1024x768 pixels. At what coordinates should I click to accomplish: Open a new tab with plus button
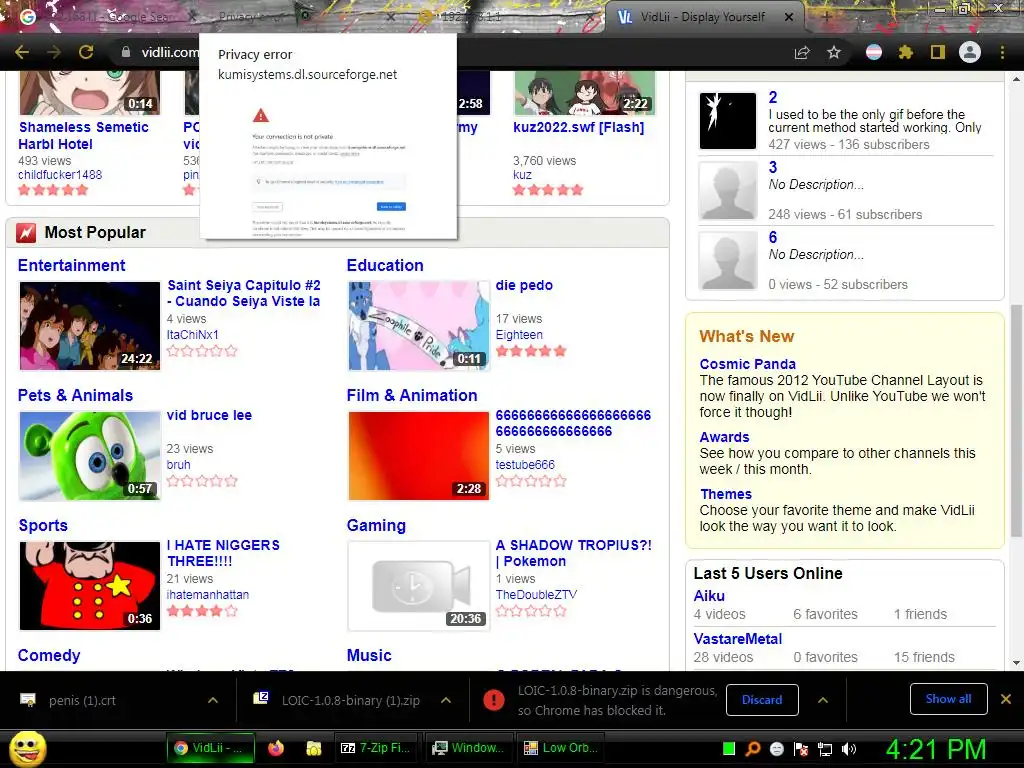click(x=827, y=17)
